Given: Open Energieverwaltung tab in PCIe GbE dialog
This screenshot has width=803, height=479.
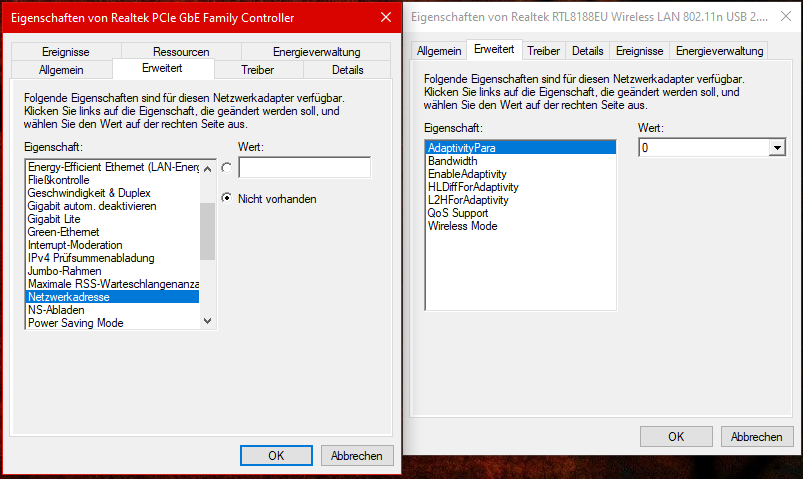Looking at the screenshot, I should click(316, 52).
